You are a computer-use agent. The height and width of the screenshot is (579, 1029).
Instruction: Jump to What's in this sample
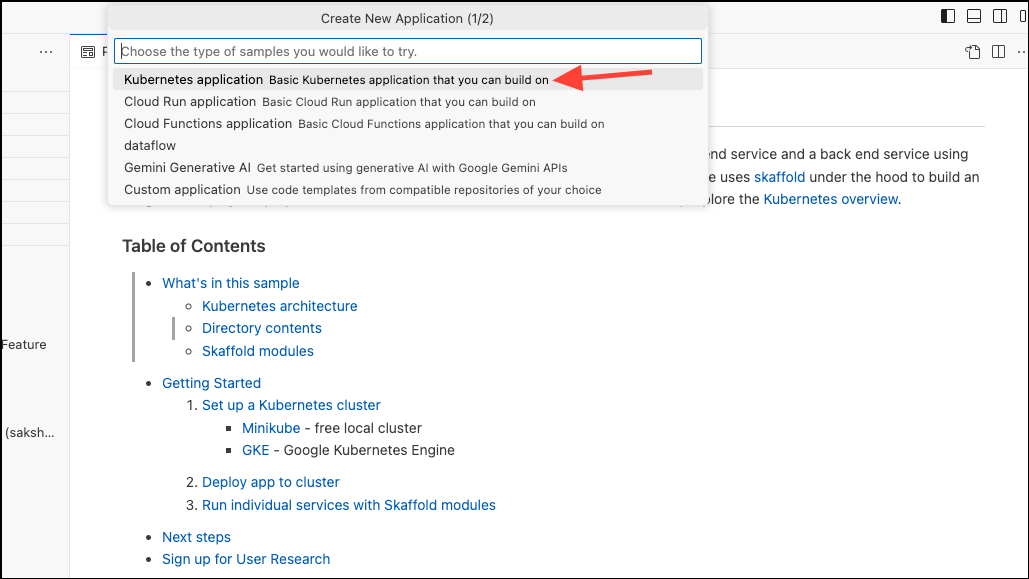(x=230, y=283)
